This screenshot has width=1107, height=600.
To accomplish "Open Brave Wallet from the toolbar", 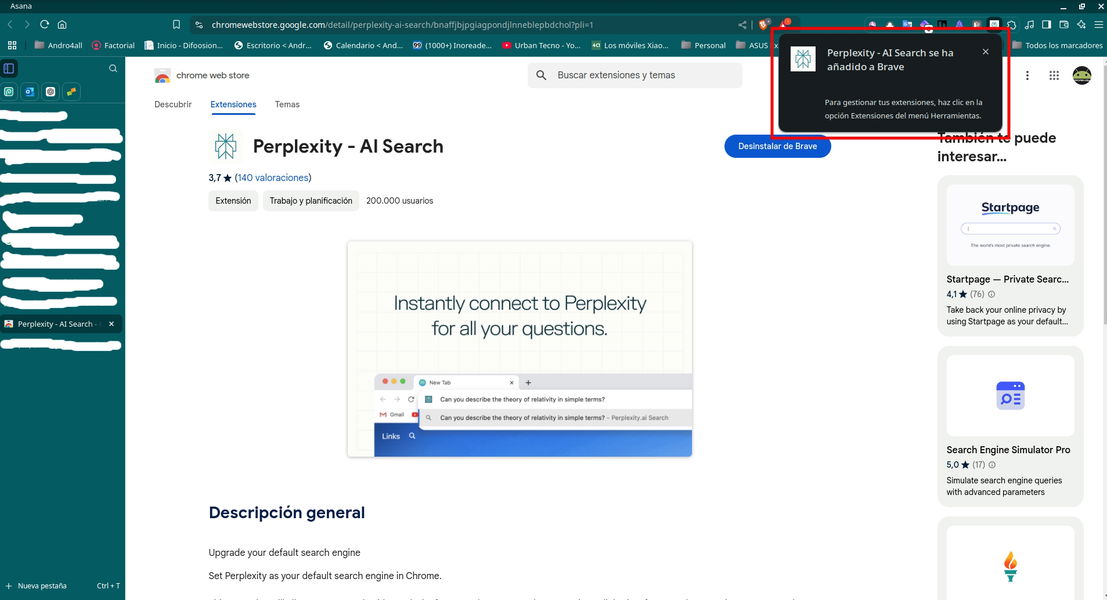I will point(1064,25).
